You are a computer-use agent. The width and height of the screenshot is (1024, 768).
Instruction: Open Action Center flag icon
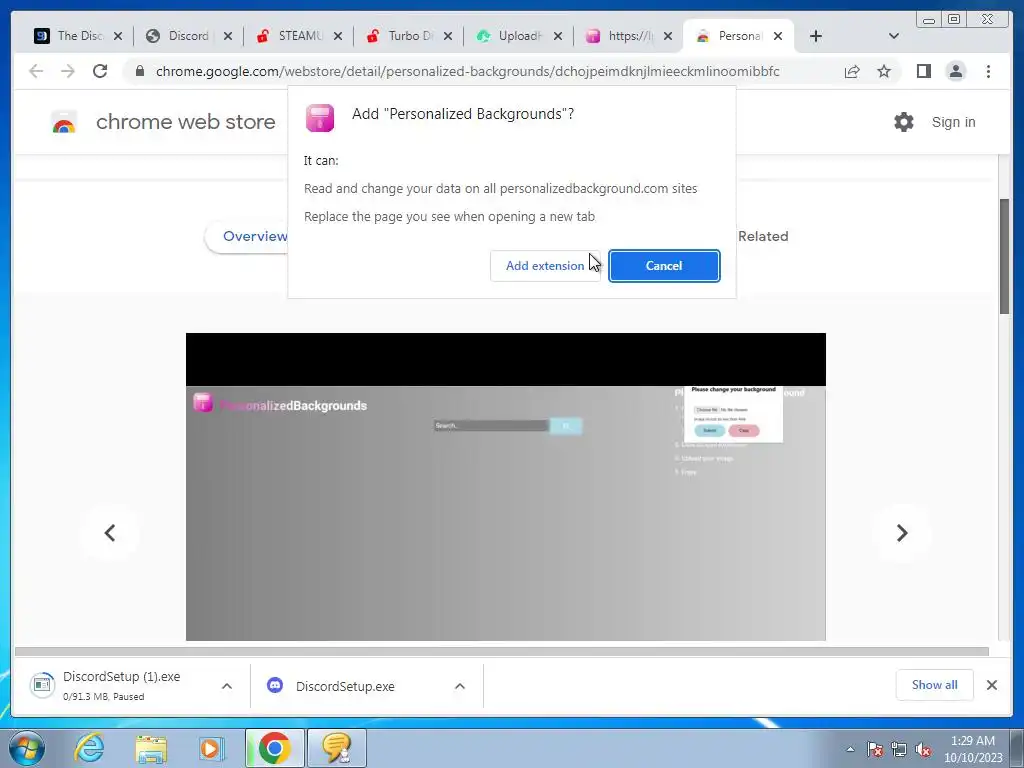[875, 749]
